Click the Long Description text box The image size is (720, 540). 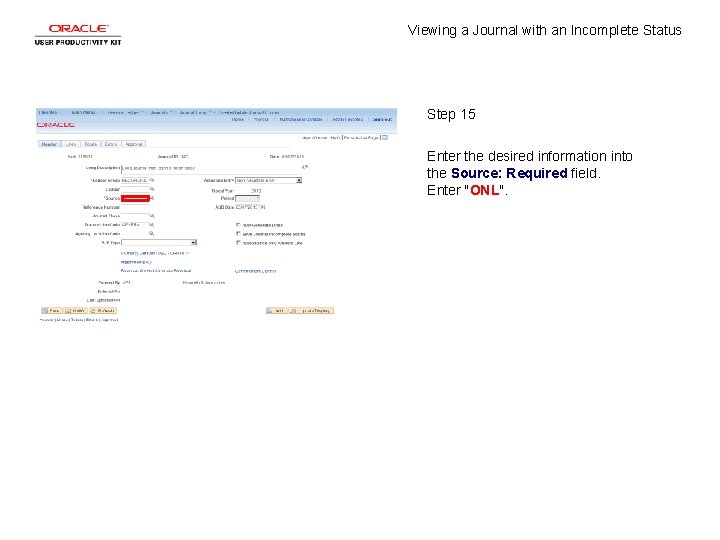(211, 169)
